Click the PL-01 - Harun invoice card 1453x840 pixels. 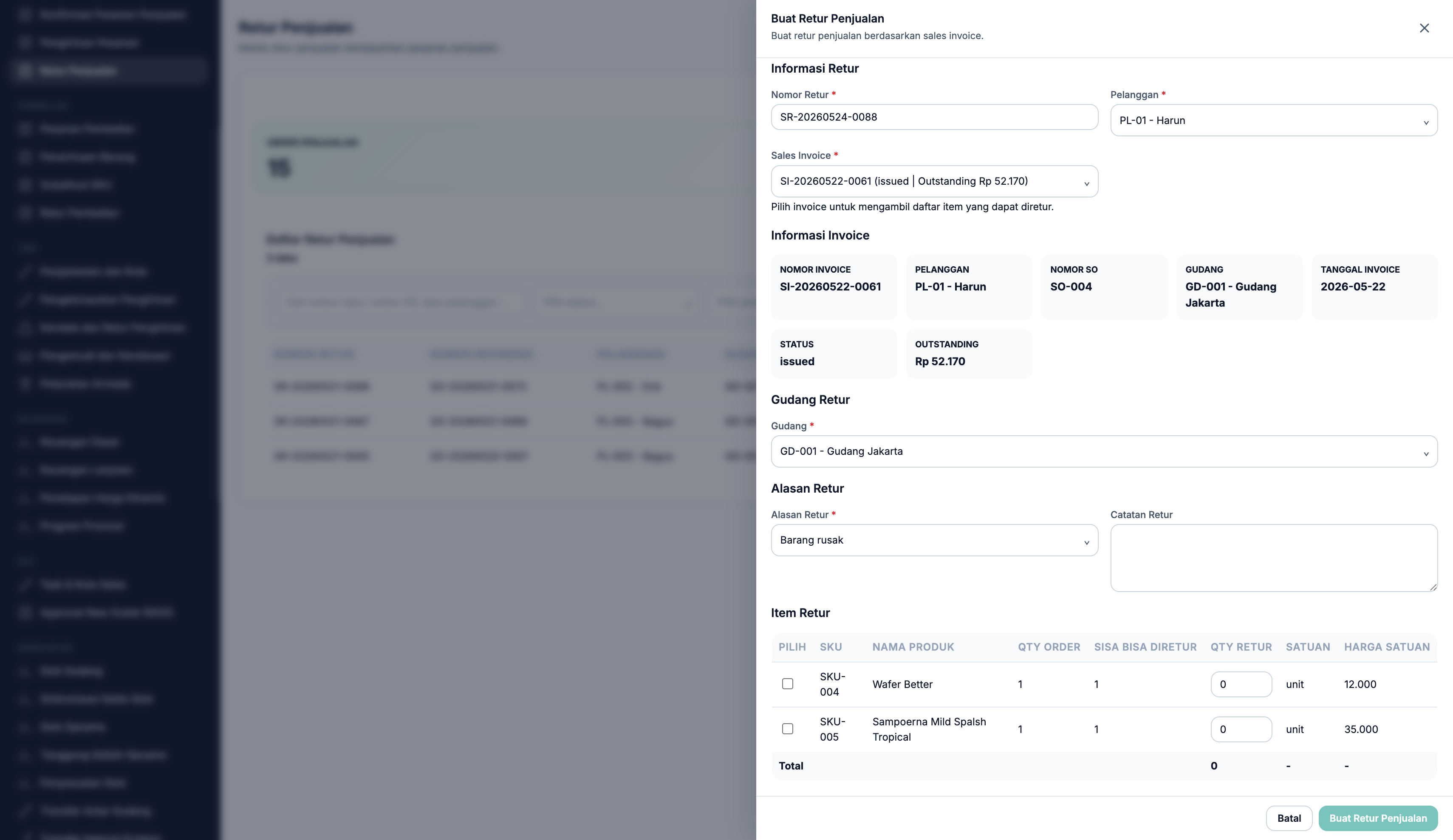[x=969, y=287]
